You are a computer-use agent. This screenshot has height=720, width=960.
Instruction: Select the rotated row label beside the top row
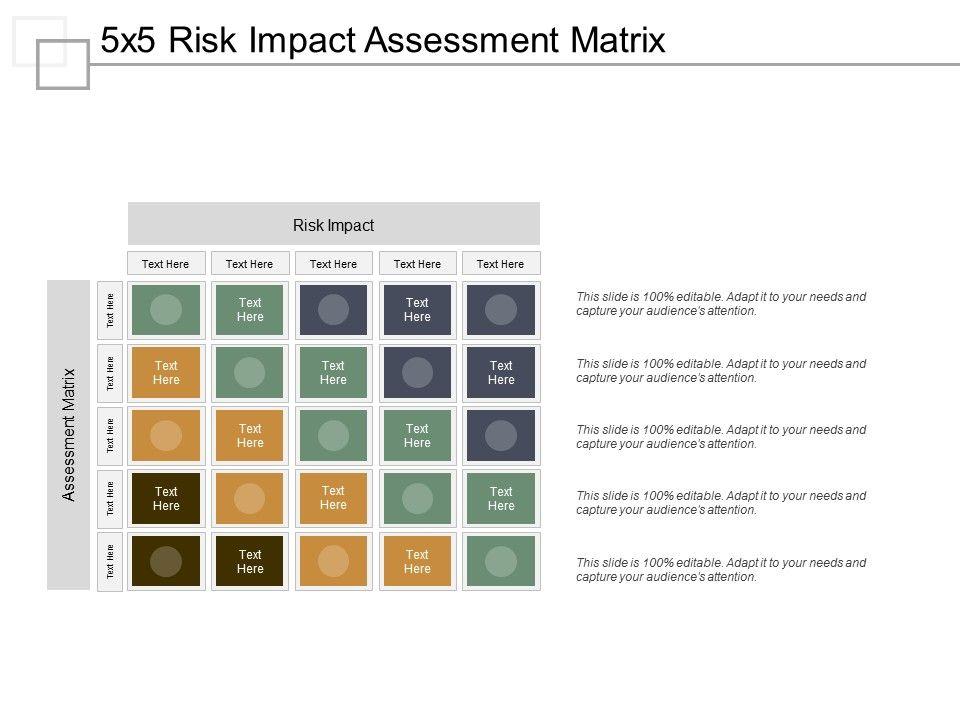110,310
